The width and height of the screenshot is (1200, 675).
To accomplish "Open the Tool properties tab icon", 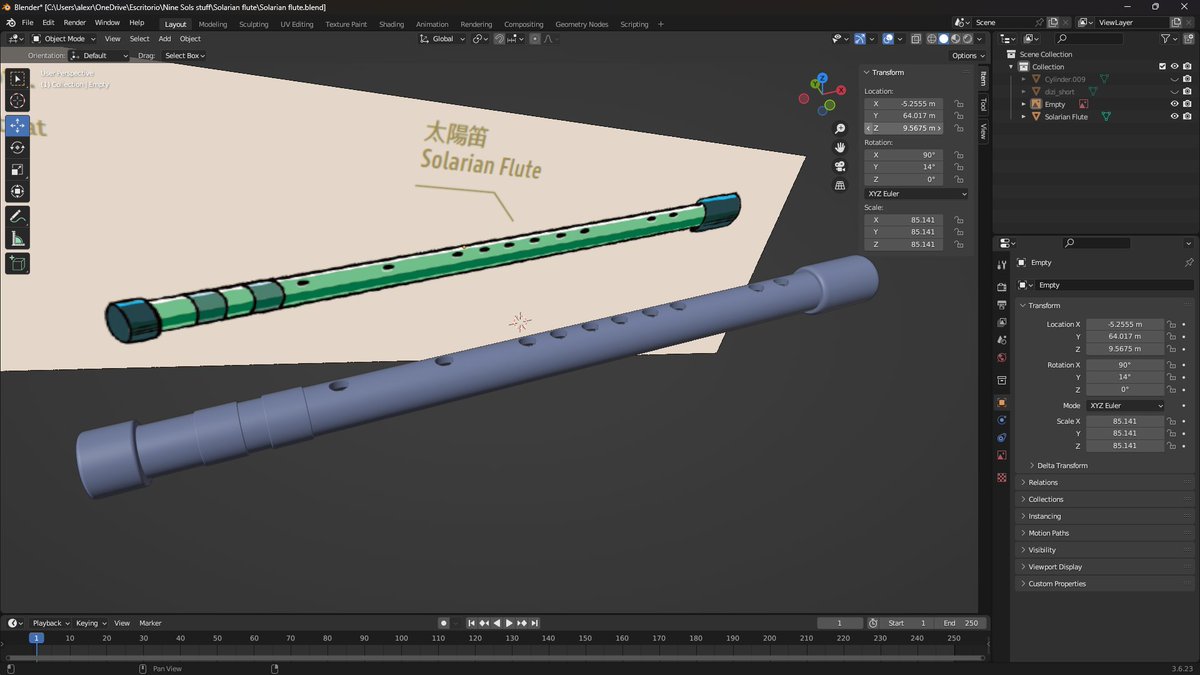I will [x=1002, y=264].
